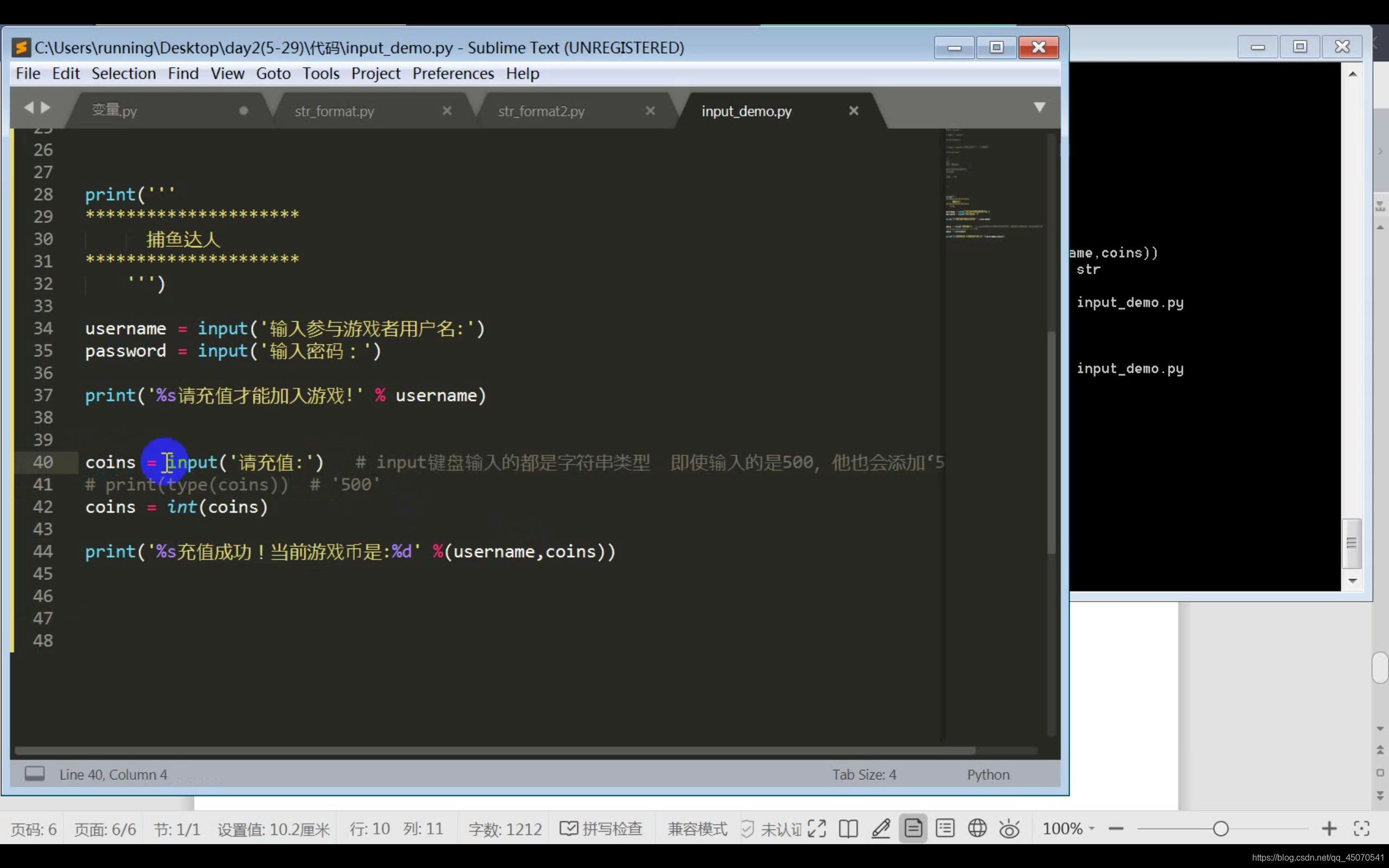
Task: Switch to the str_format2.py tab
Action: point(540,111)
